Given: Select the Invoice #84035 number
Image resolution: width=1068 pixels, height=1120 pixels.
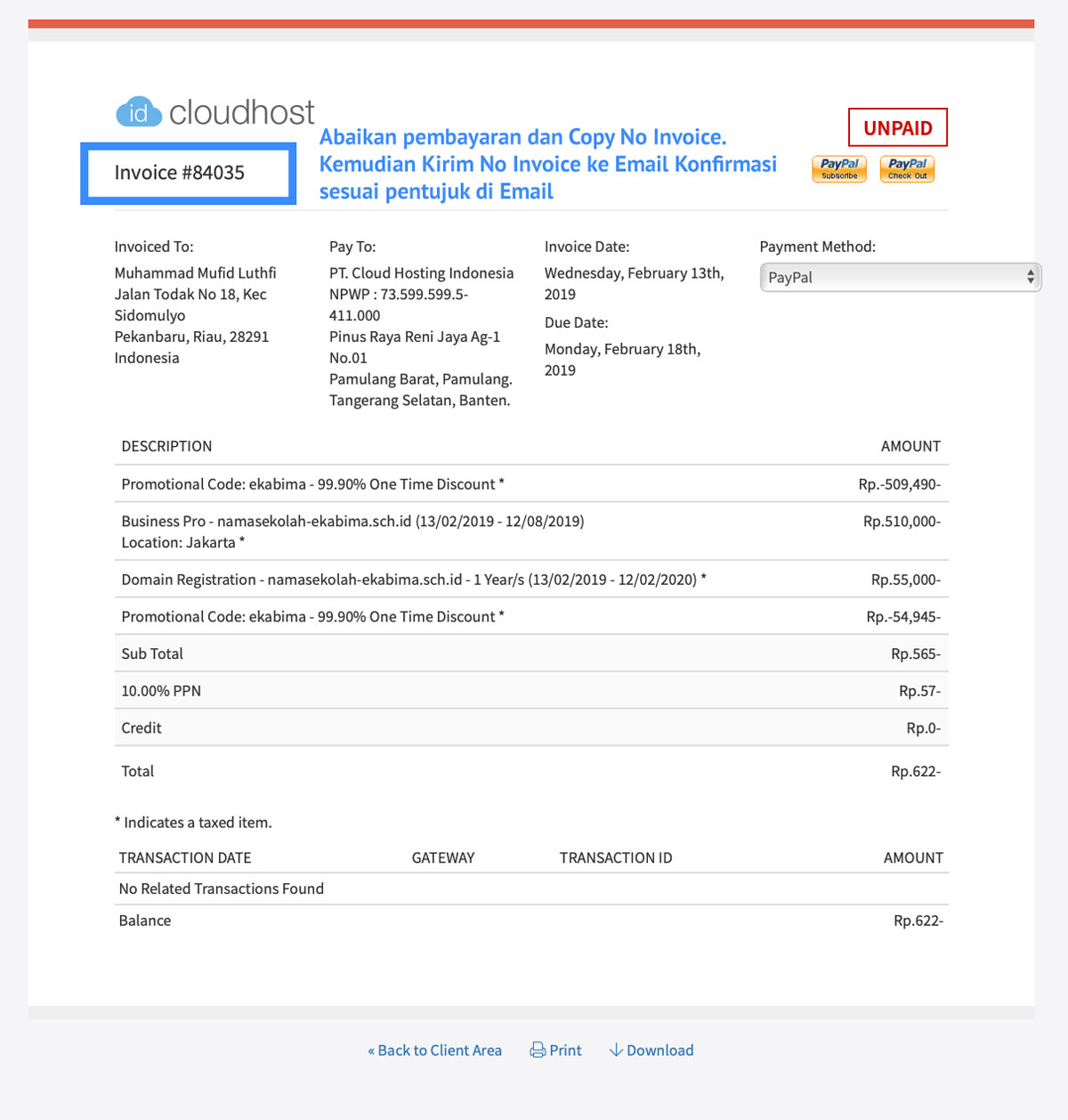Looking at the screenshot, I should click(x=180, y=173).
